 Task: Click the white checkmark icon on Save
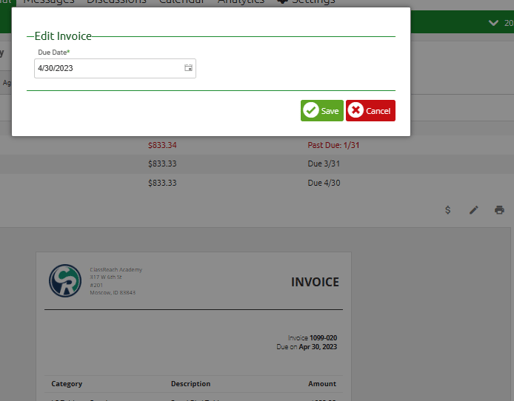(311, 110)
